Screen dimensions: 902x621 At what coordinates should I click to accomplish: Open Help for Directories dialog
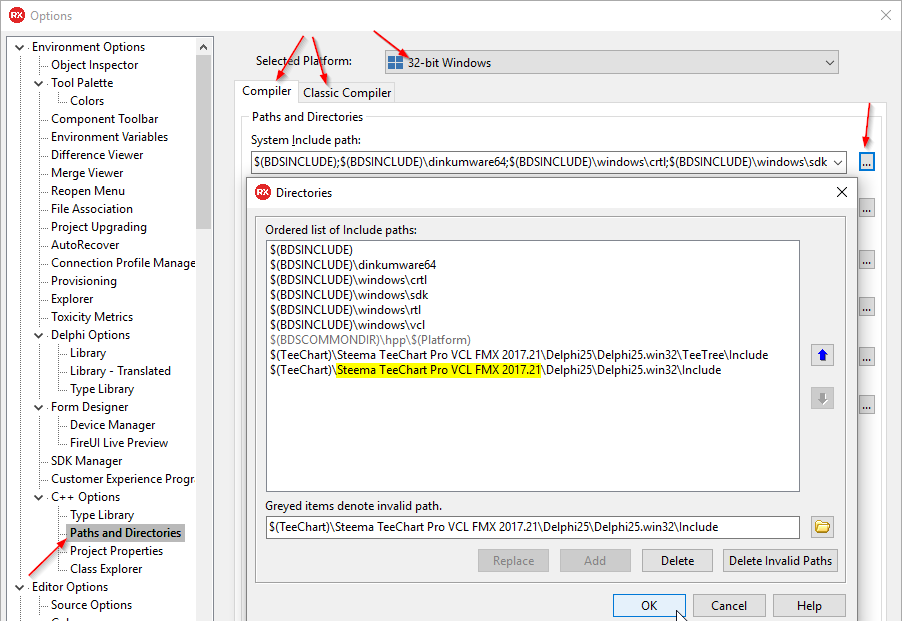[x=809, y=605]
